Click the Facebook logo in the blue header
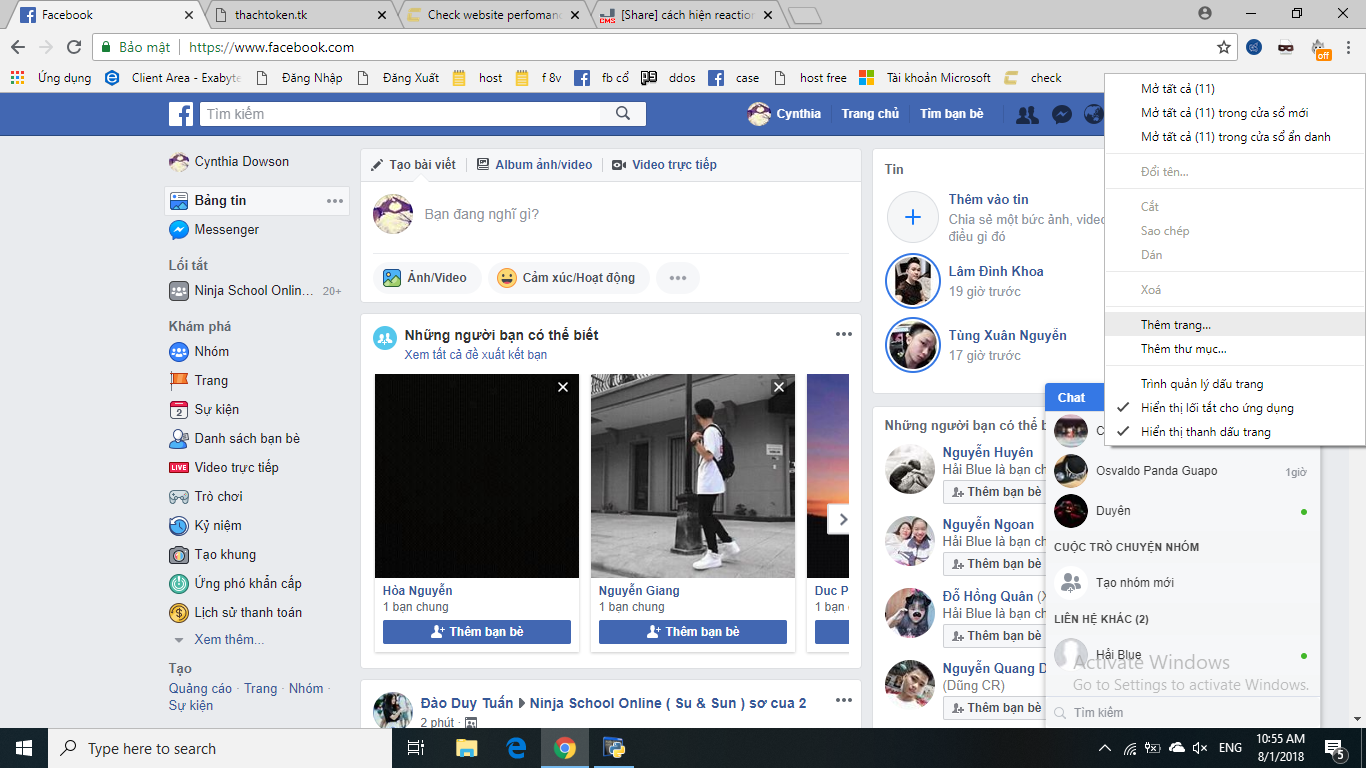 pyautogui.click(x=181, y=114)
